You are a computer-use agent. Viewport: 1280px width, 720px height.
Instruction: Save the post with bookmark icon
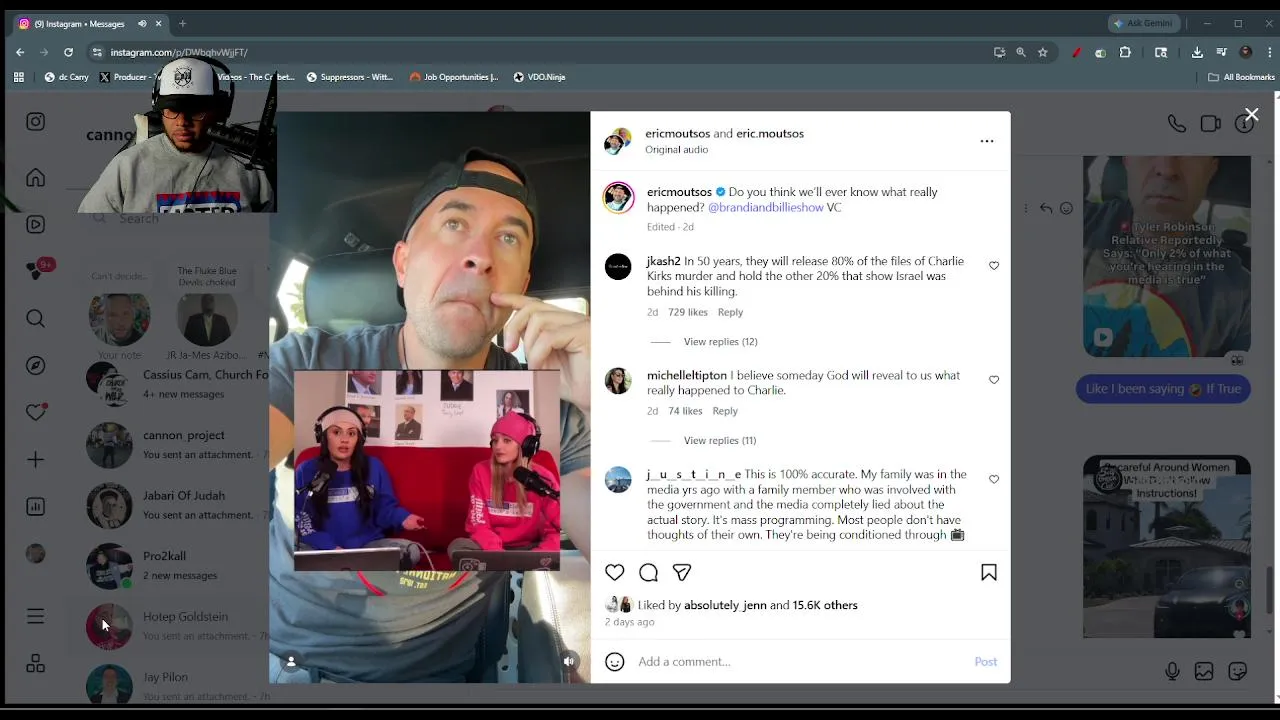tap(989, 572)
